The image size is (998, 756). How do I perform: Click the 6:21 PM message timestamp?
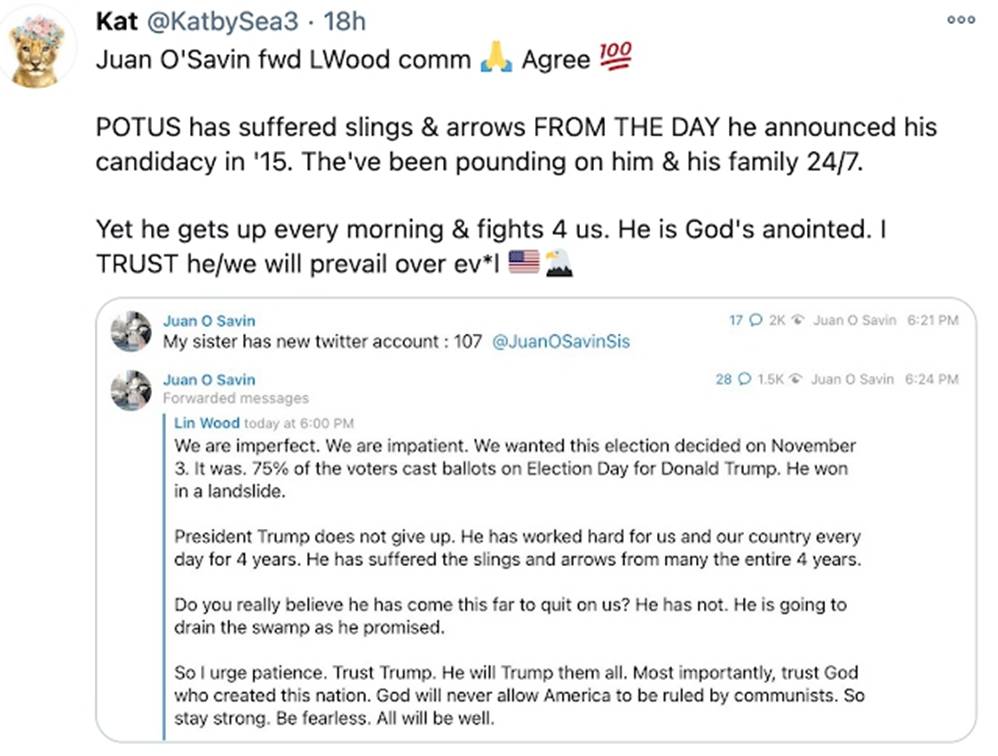pos(933,321)
